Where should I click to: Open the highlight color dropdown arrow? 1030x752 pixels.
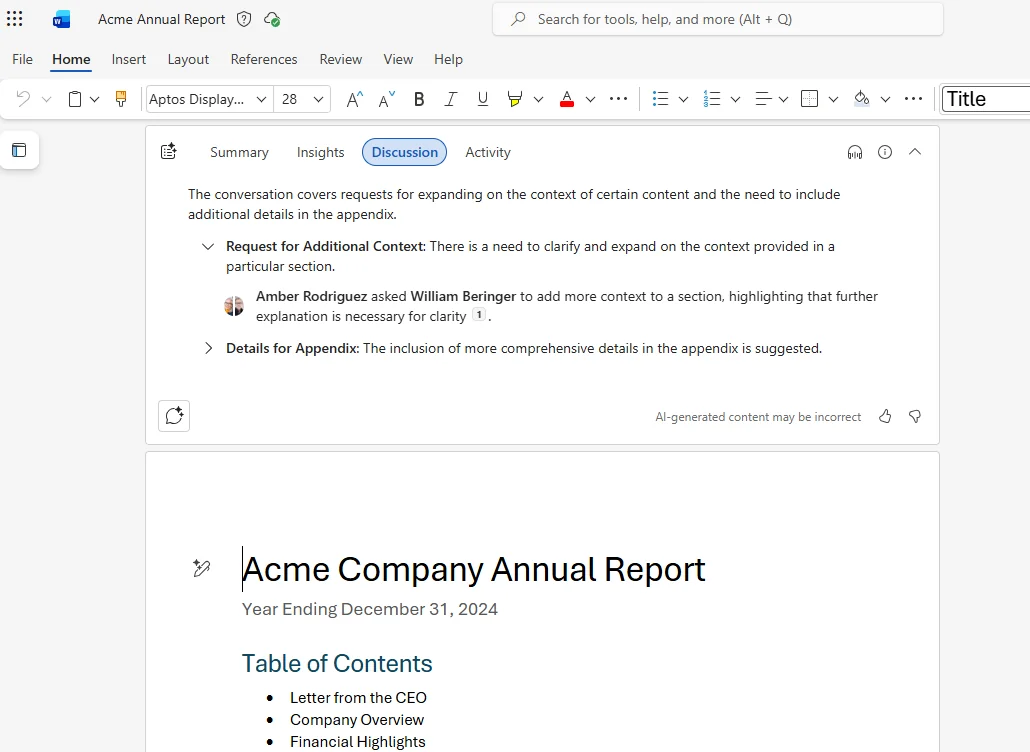point(539,99)
